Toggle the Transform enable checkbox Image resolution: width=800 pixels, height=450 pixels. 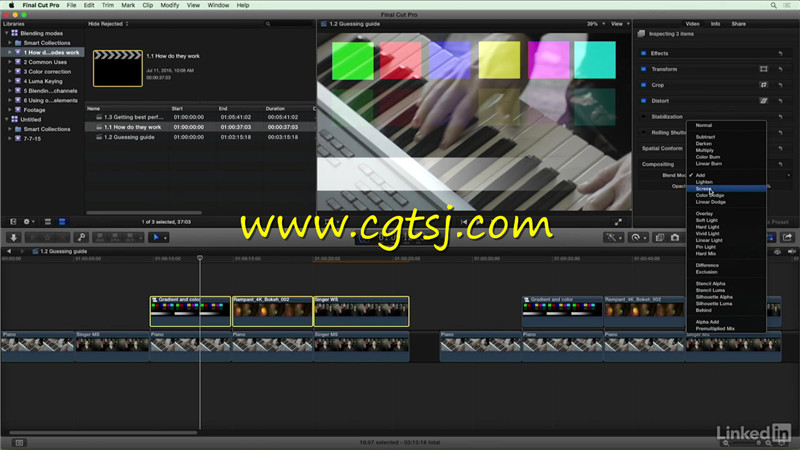[x=643, y=69]
